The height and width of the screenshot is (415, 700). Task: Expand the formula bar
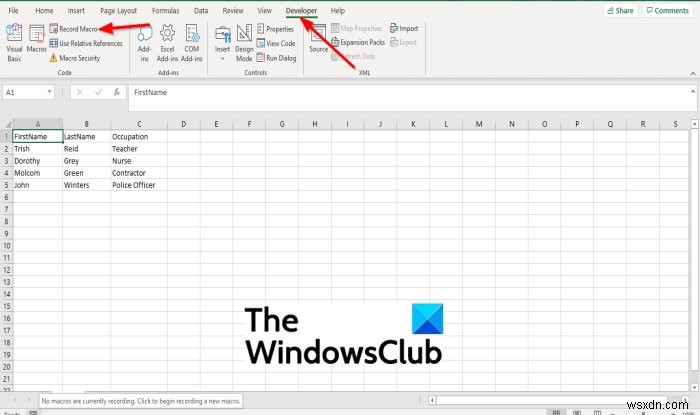click(x=692, y=92)
